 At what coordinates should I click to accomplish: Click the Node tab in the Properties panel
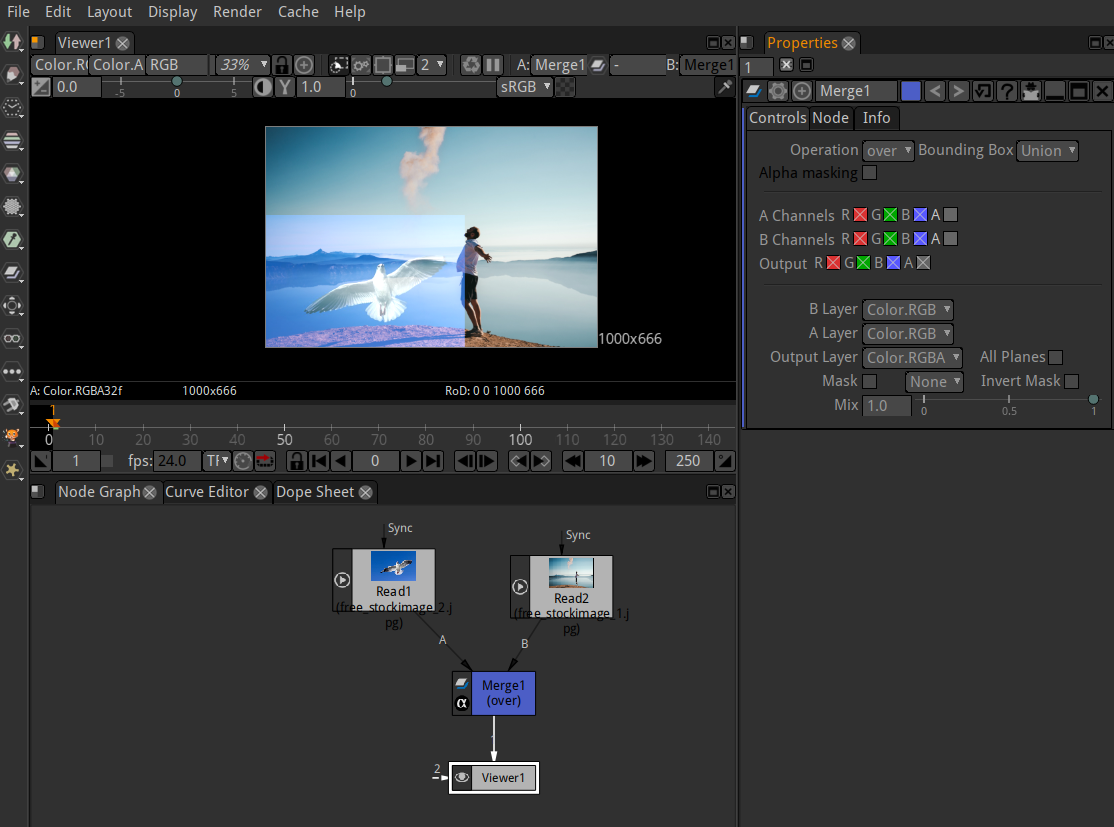830,118
